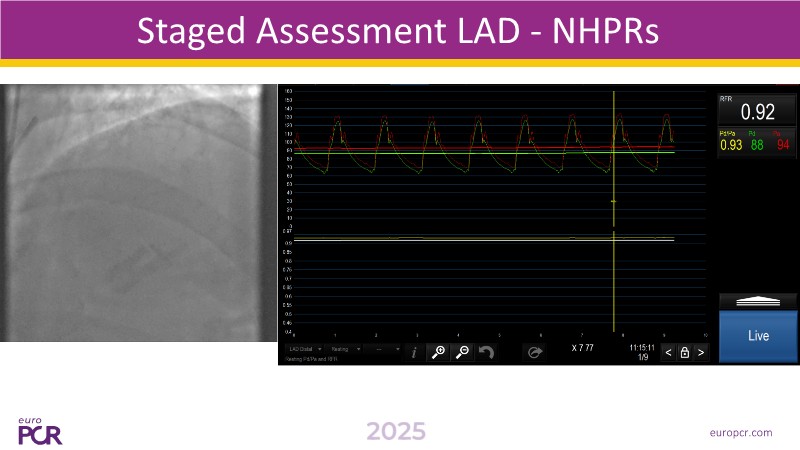This screenshot has height=450, width=800.
Task: Click the euroPCR logo
Action: click(41, 431)
